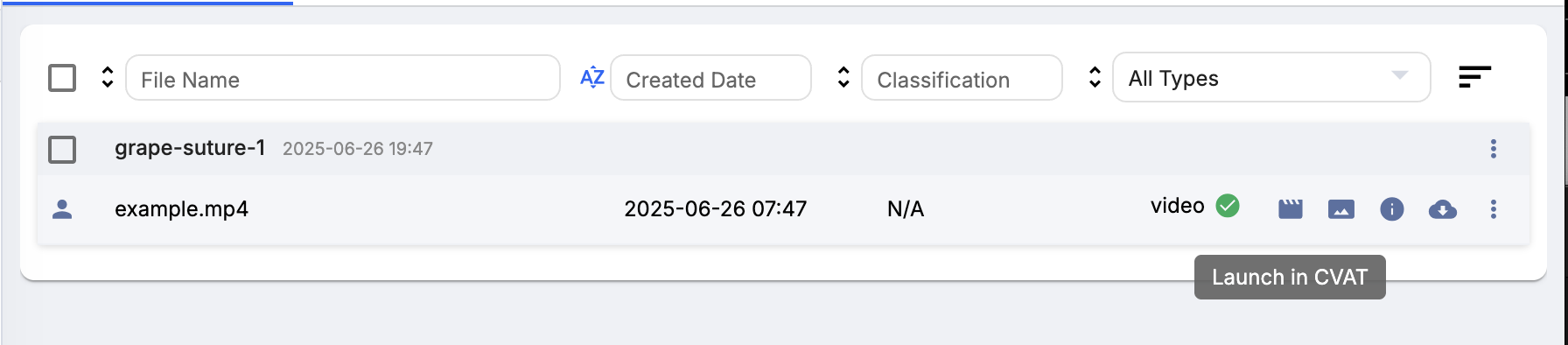Viewport: 1568px width, 345px height.
Task: Download example.mp4 via cloud icon
Action: 1443,209
